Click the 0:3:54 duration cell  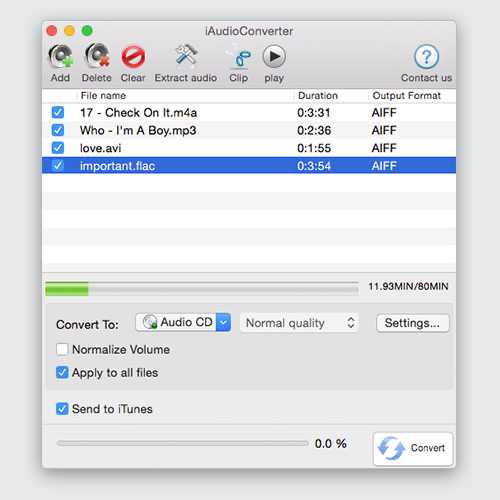click(314, 166)
